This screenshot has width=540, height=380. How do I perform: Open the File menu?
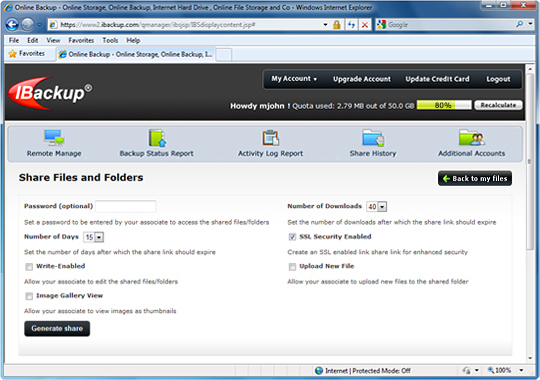(x=14, y=40)
